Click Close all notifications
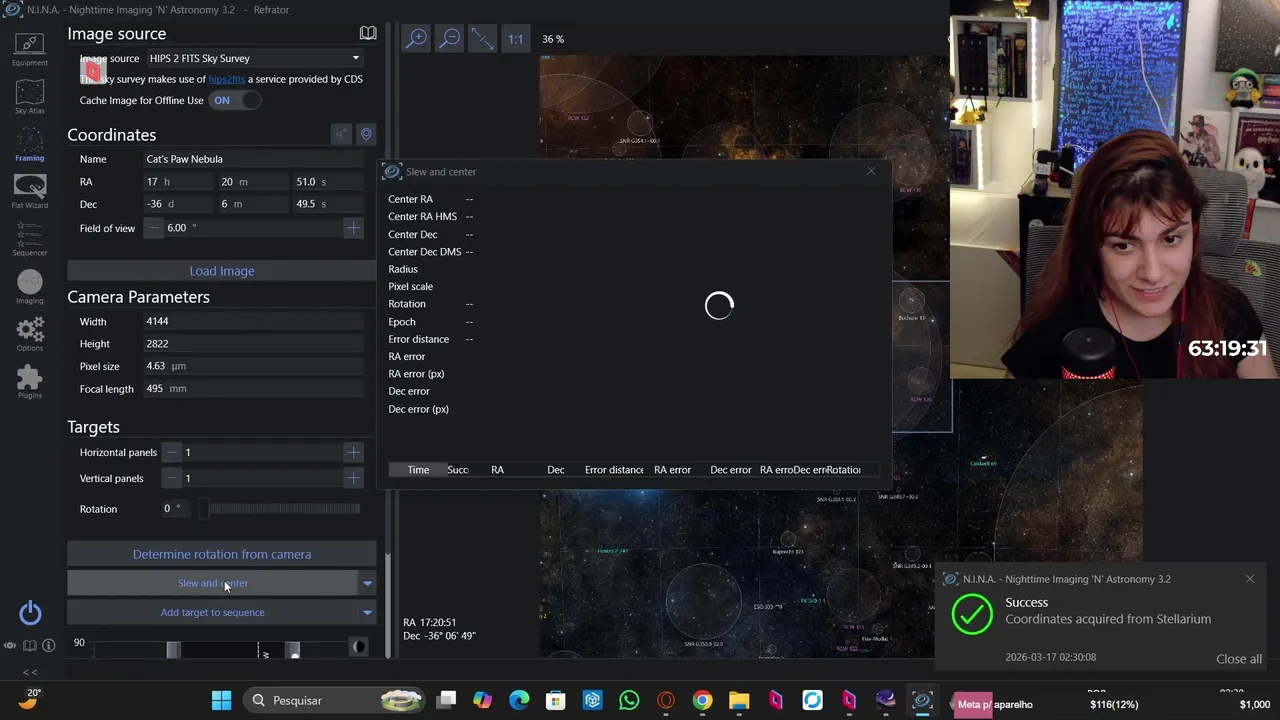The width and height of the screenshot is (1280, 720). (1239, 659)
